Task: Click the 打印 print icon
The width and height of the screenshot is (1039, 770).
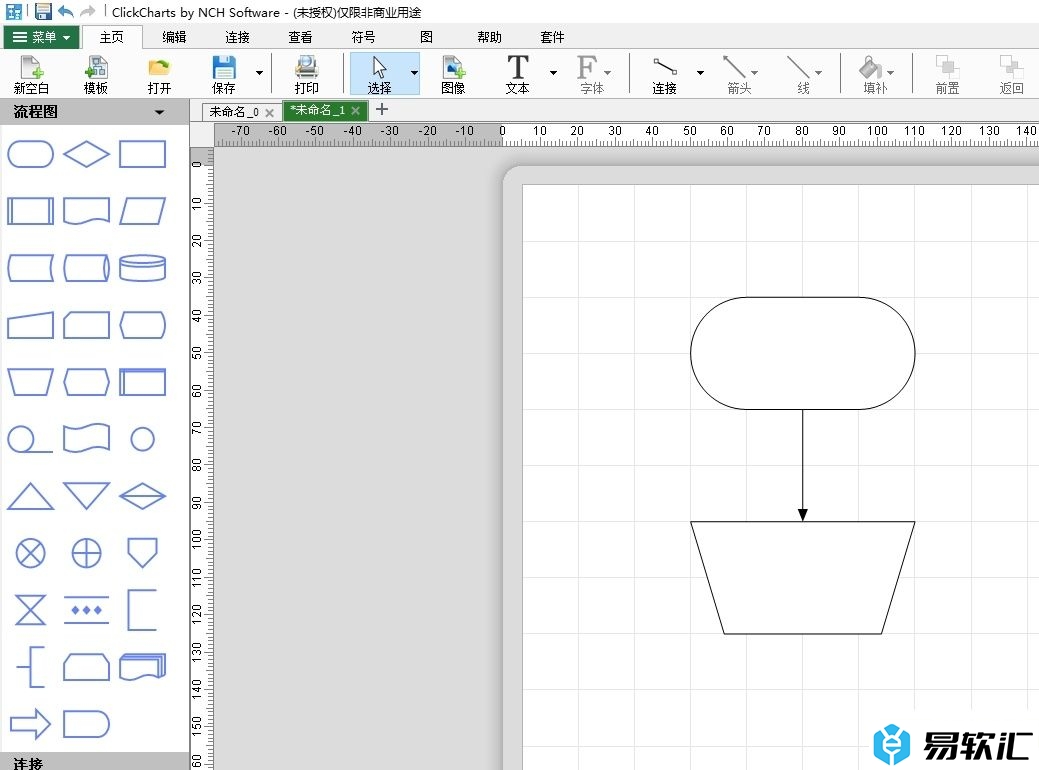Action: click(306, 74)
